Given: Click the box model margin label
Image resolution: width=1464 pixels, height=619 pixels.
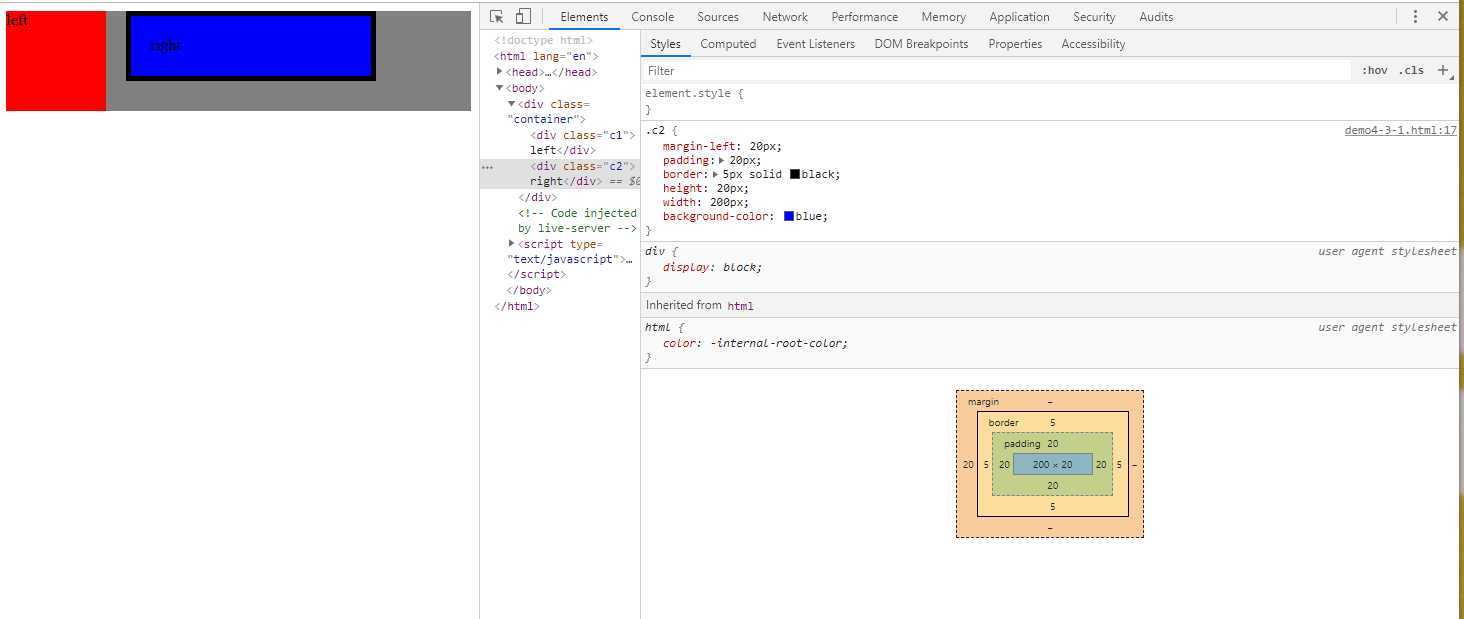Looking at the screenshot, I should 983,402.
